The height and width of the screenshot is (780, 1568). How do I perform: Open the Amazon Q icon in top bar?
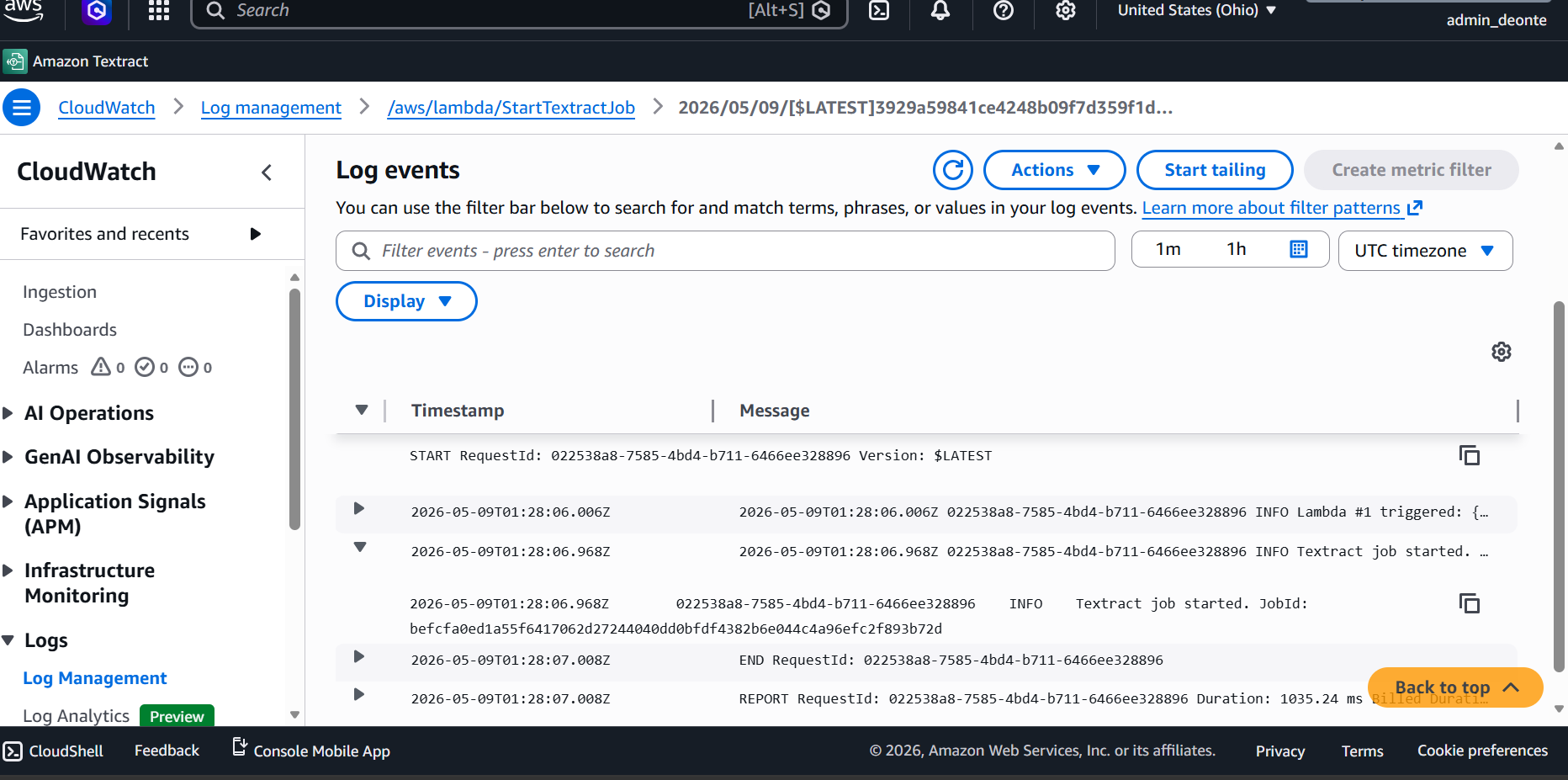point(98,10)
